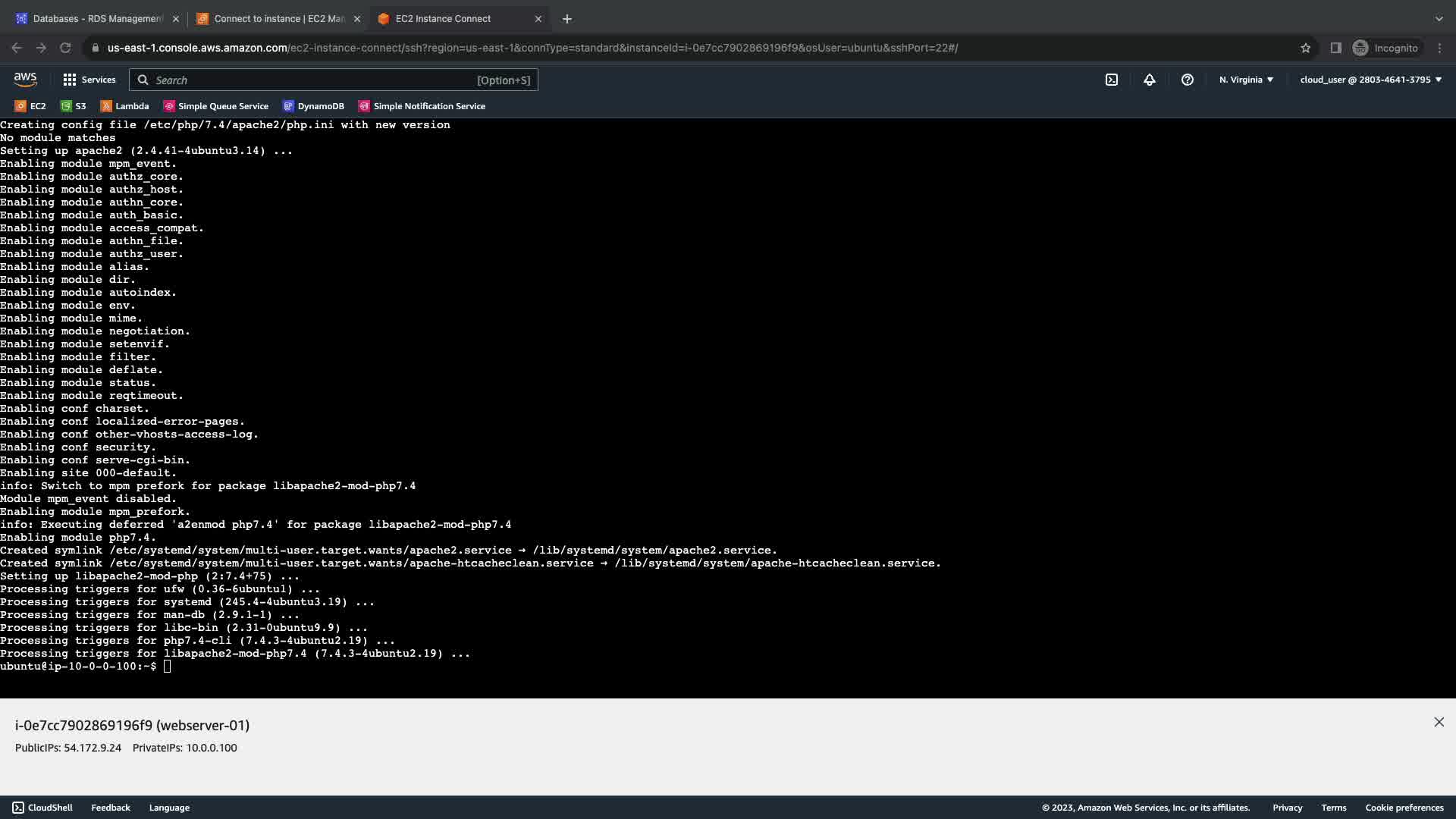1456x819 pixels.
Task: Expand the N. Virginia region dropdown
Action: [x=1246, y=80]
